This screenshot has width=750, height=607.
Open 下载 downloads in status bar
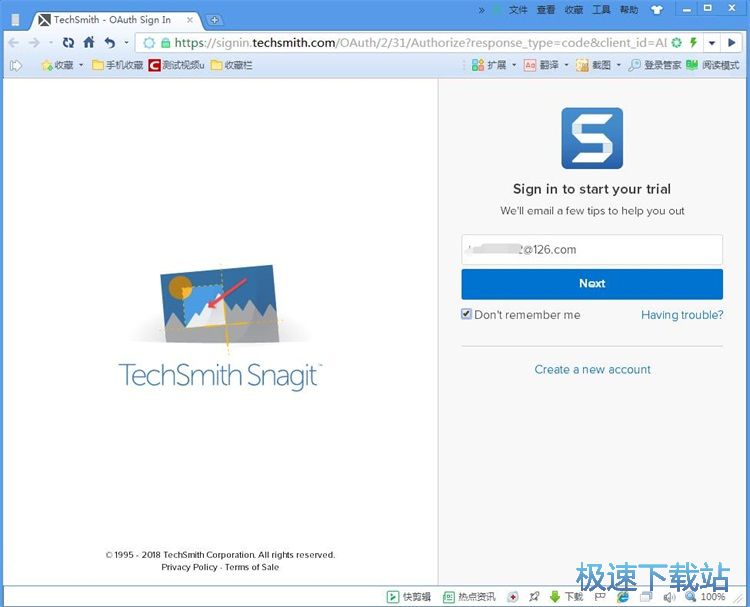pos(566,596)
